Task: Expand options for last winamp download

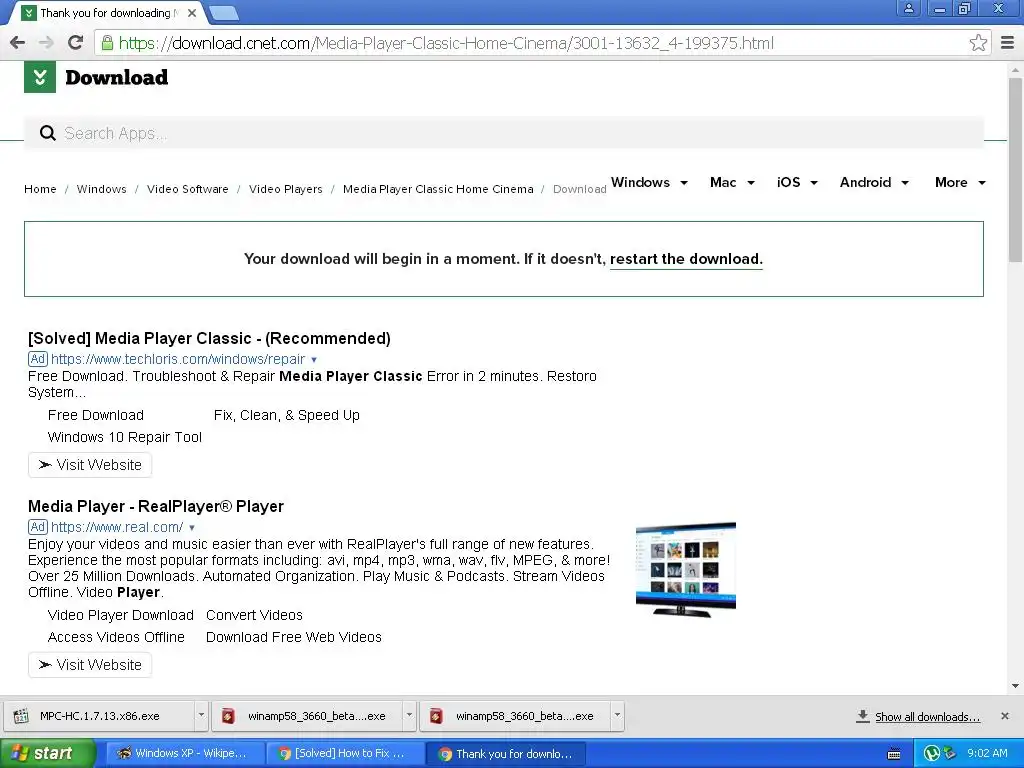Action: [x=617, y=715]
